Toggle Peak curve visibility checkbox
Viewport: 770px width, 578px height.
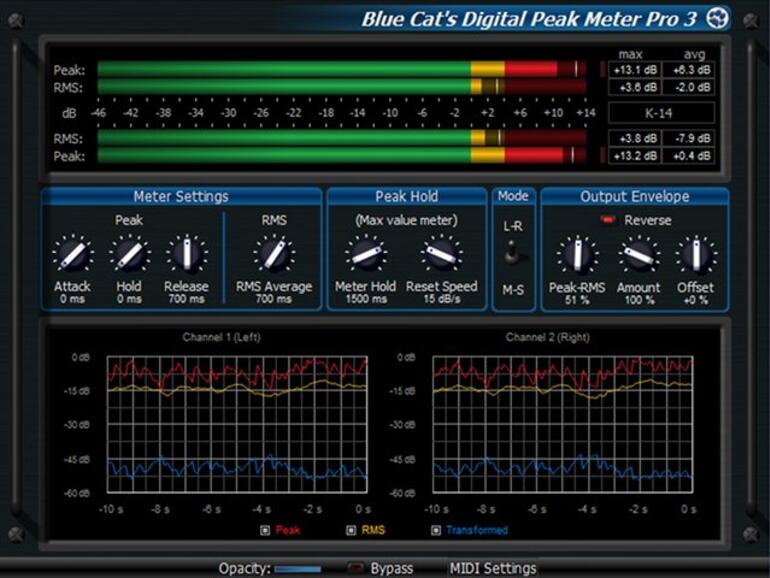pos(265,530)
